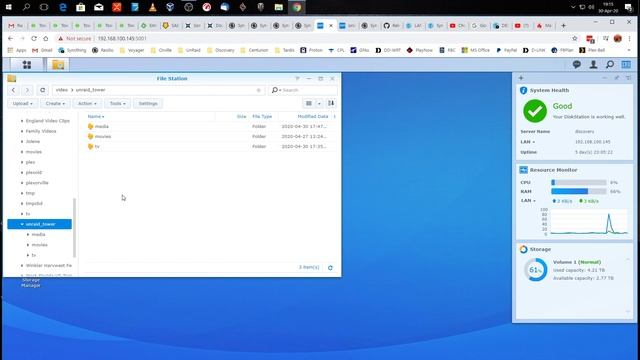Select plexold tree folder

click(x=33, y=173)
